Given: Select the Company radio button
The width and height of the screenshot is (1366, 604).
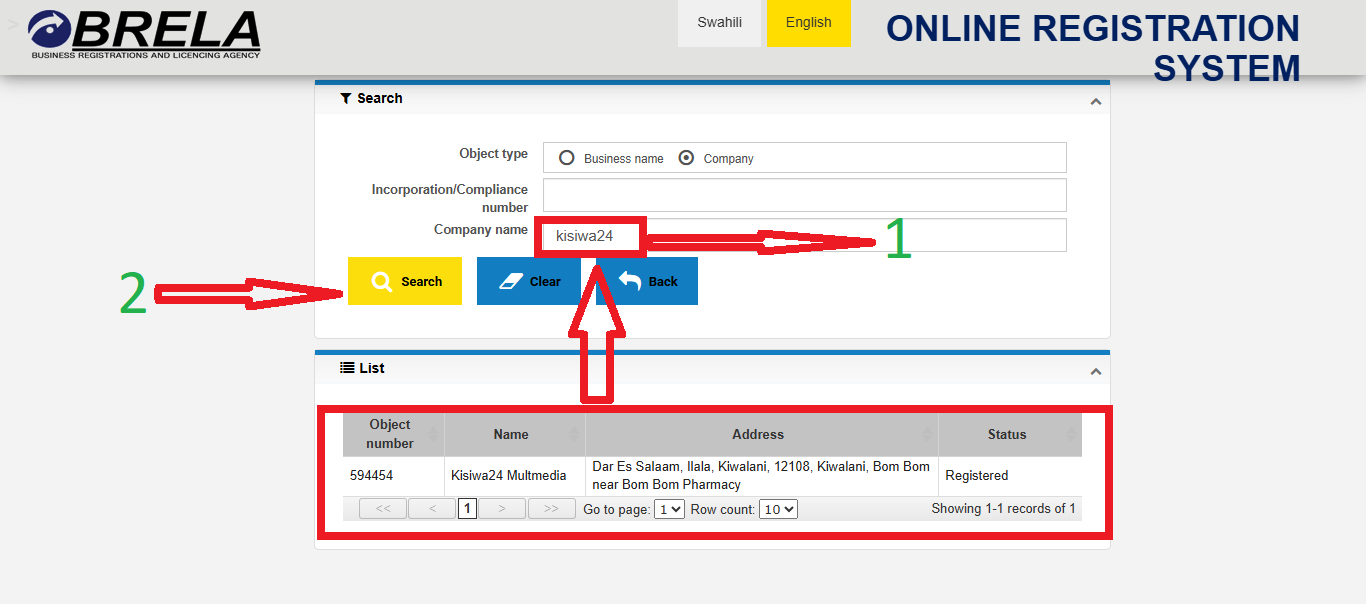Looking at the screenshot, I should point(686,158).
